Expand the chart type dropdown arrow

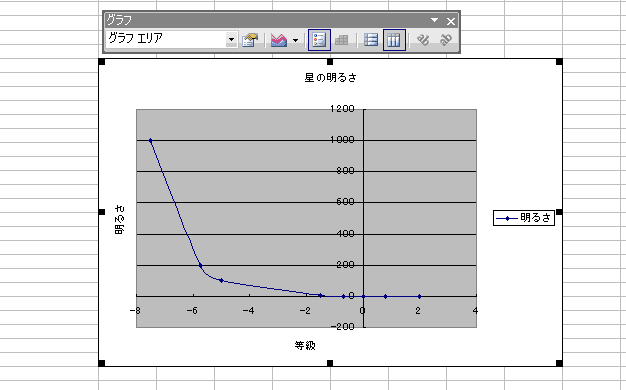(x=295, y=40)
